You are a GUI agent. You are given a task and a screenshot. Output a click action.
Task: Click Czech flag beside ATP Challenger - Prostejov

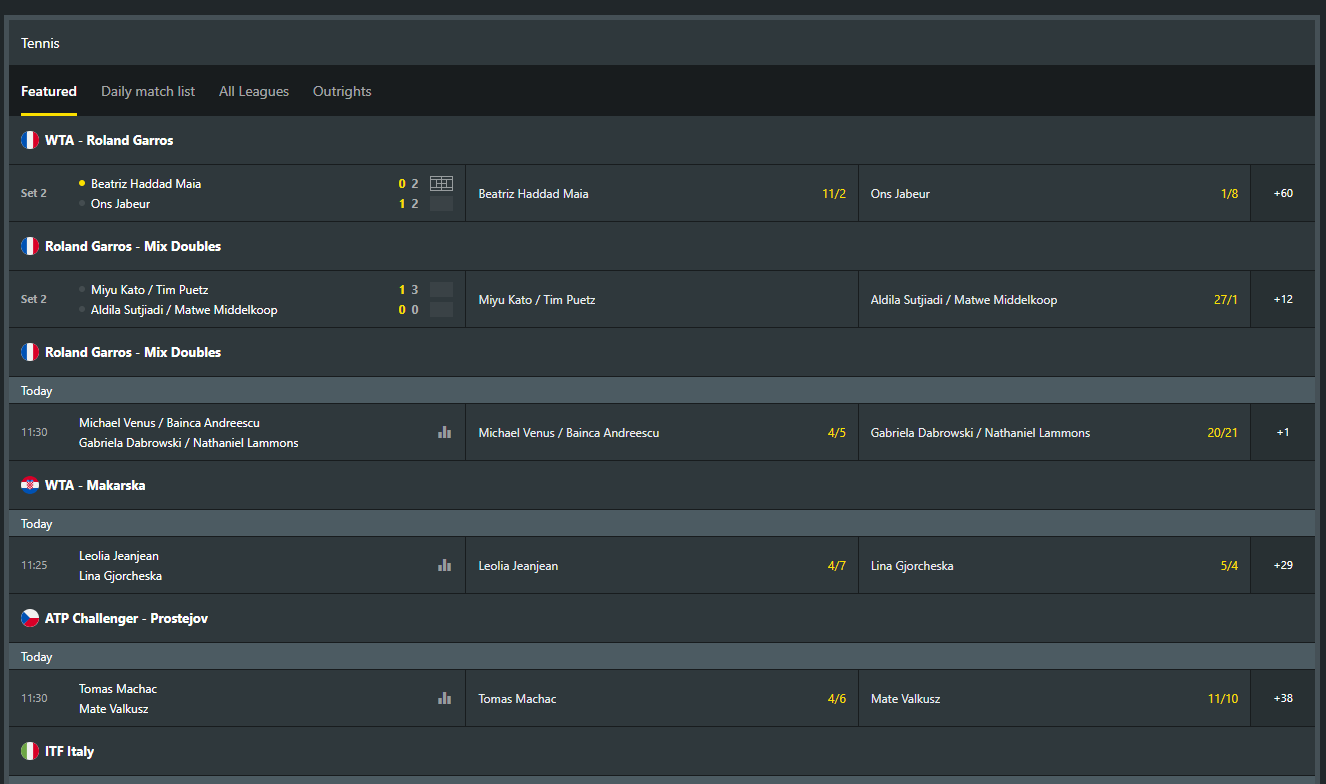(x=30, y=619)
